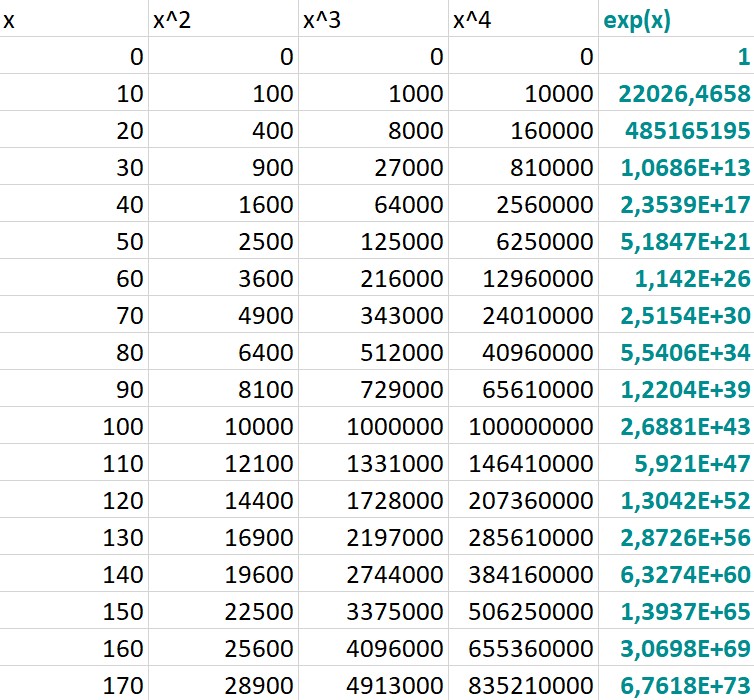Click the cell containing 285610000

tap(524, 537)
